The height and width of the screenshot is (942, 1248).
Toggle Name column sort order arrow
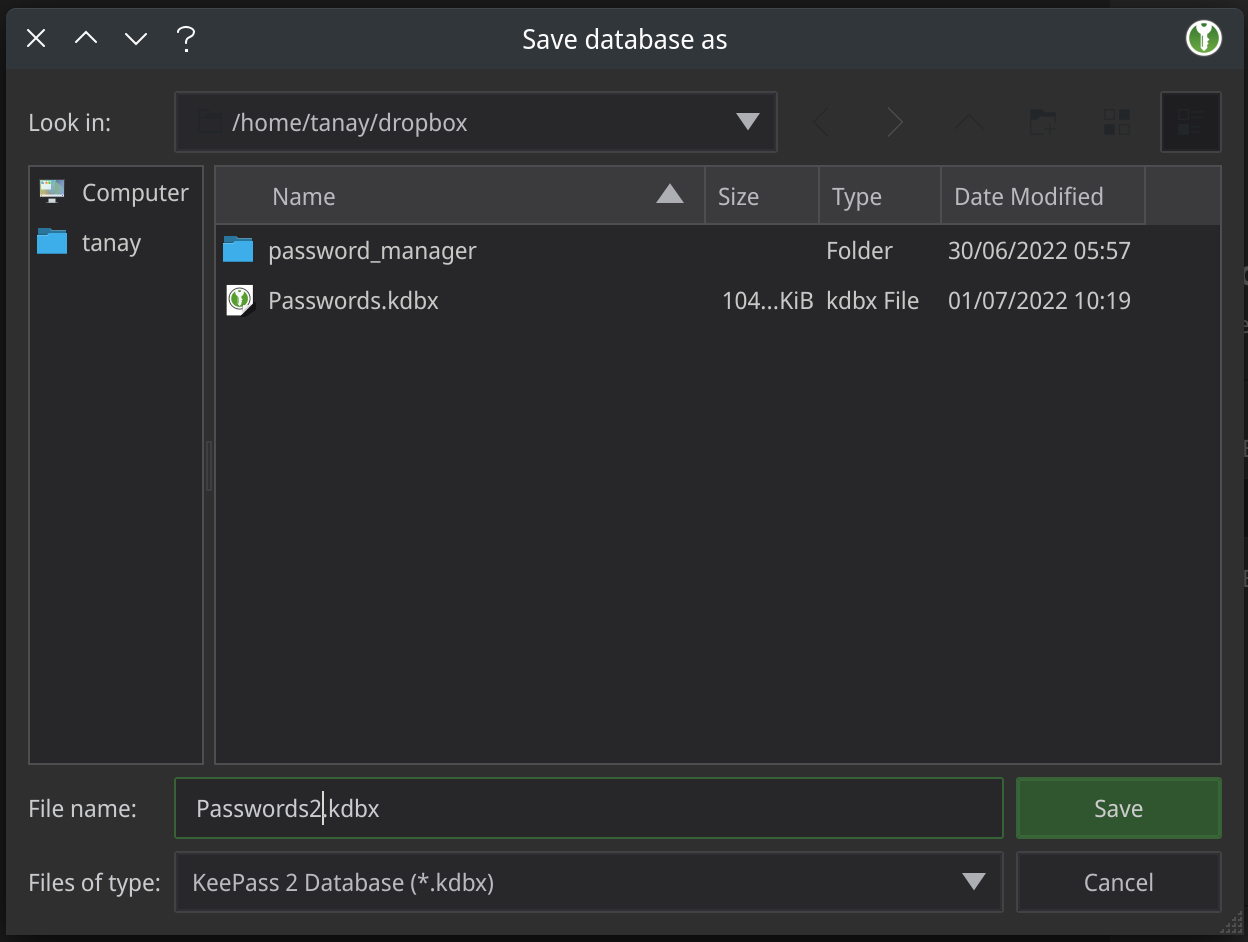[668, 195]
